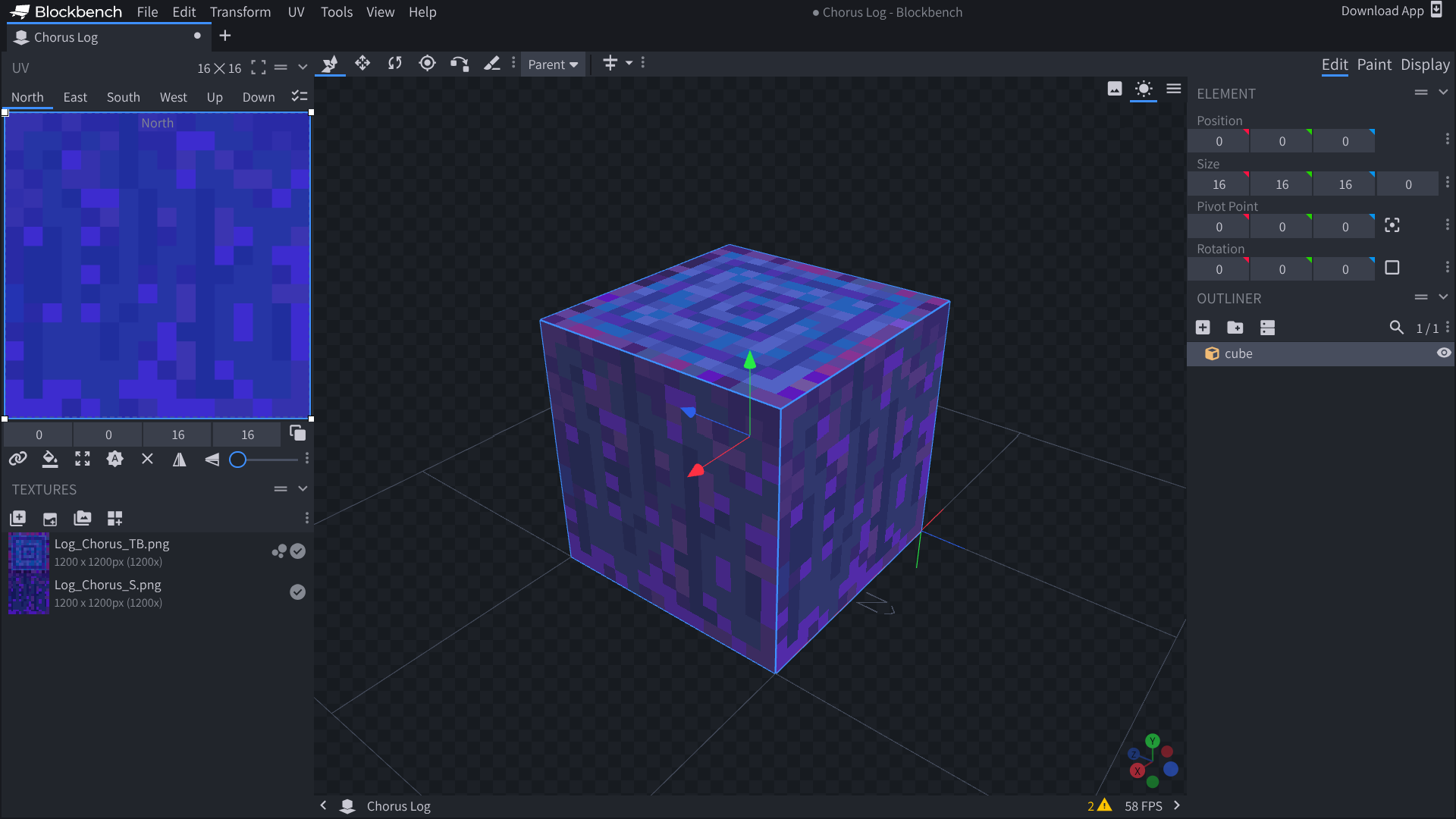Click the Add Cube icon in outliner
1456x819 pixels.
click(x=1203, y=328)
